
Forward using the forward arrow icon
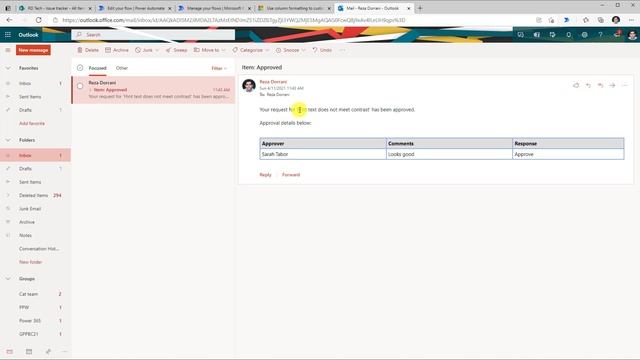point(612,85)
